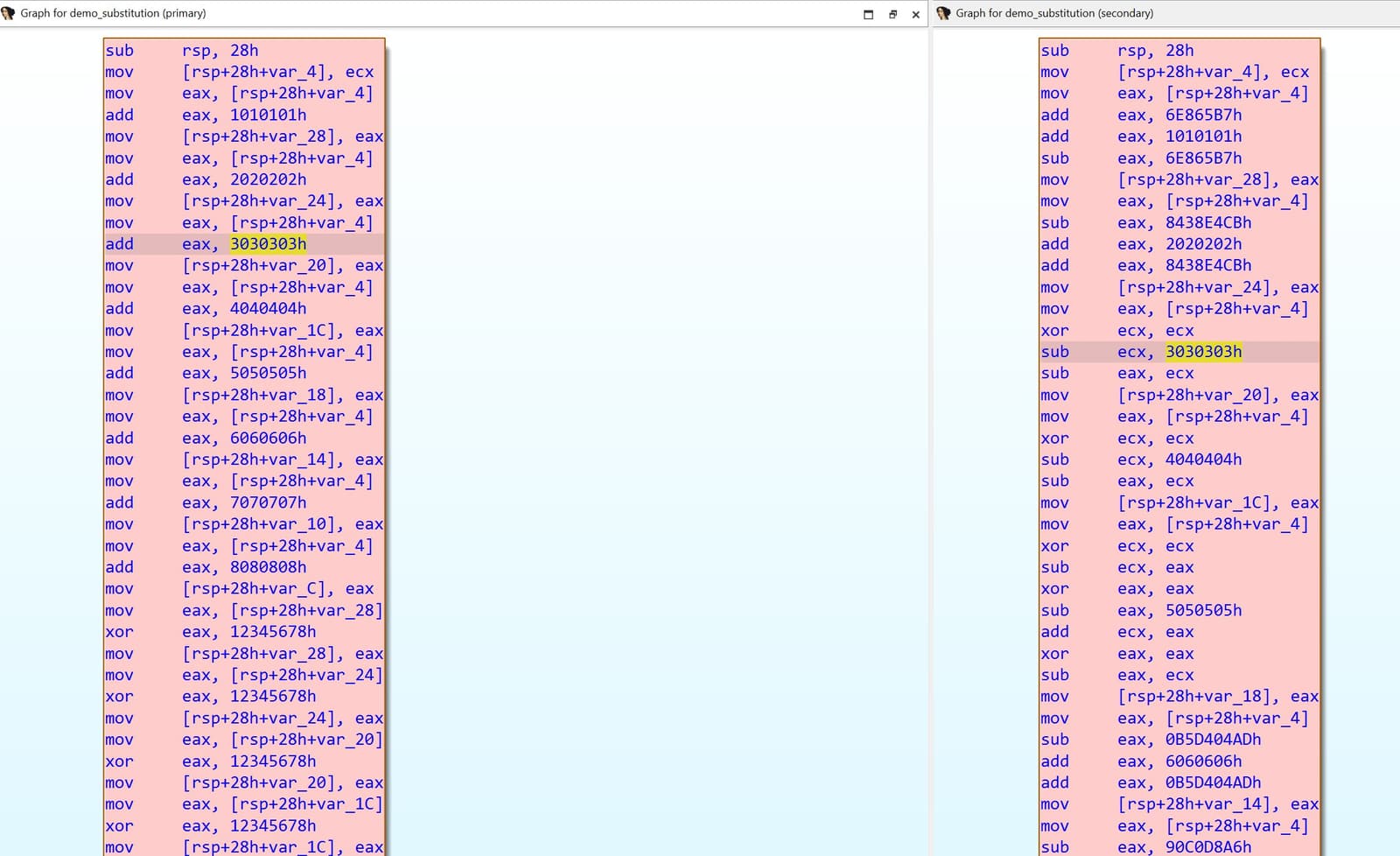Click 'mov [rsp+28h+var_10], eax' in the primary graph
This screenshot has width=1400, height=856.
point(244,524)
